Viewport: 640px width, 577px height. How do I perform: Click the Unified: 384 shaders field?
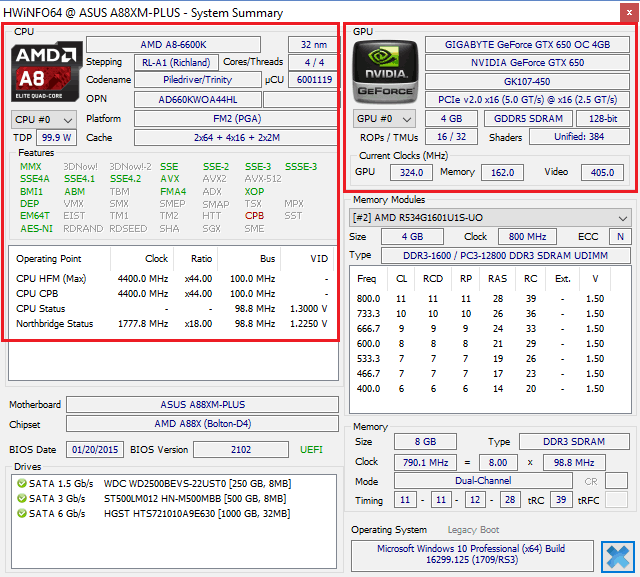click(x=579, y=137)
